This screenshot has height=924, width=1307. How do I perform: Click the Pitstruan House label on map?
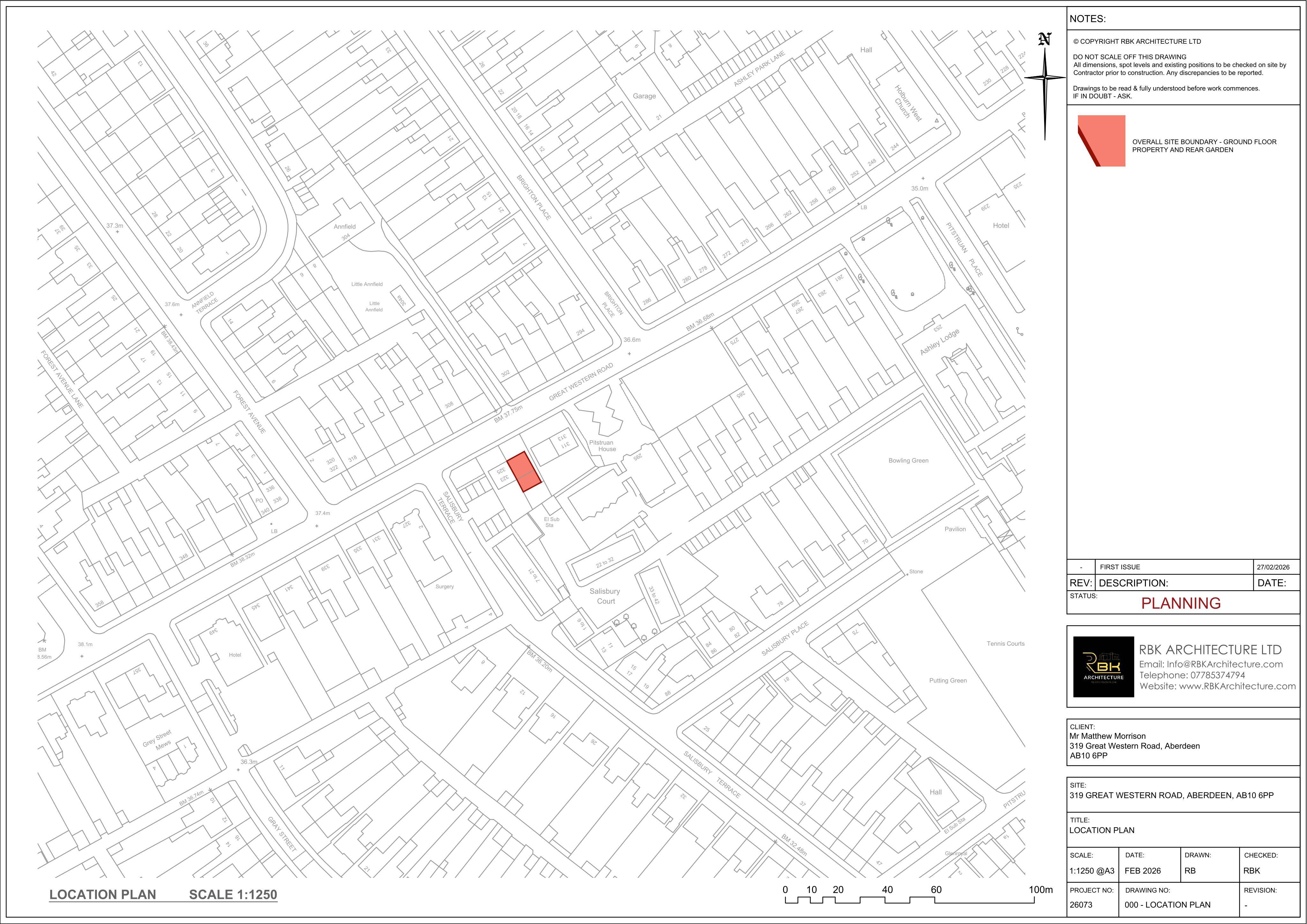point(602,446)
